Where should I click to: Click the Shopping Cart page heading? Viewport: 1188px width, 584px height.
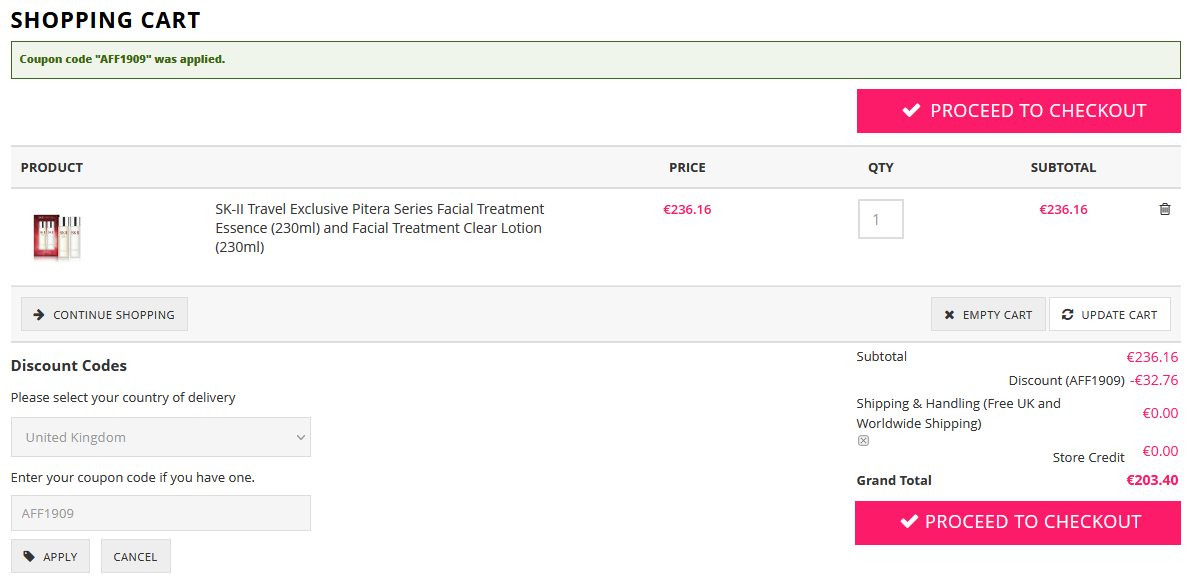pos(105,20)
